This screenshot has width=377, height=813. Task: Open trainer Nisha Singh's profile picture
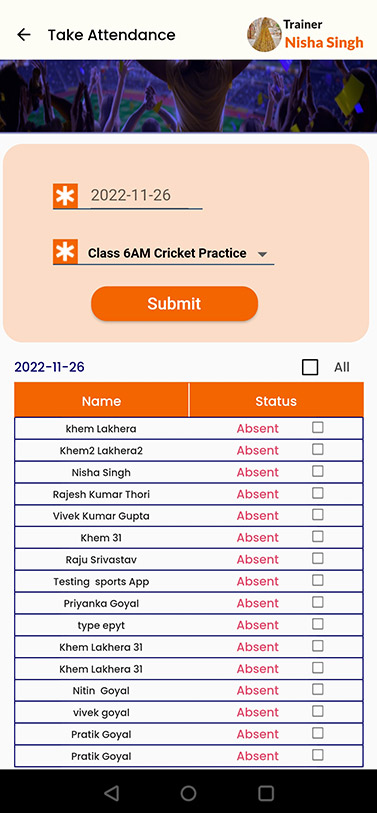(x=264, y=35)
